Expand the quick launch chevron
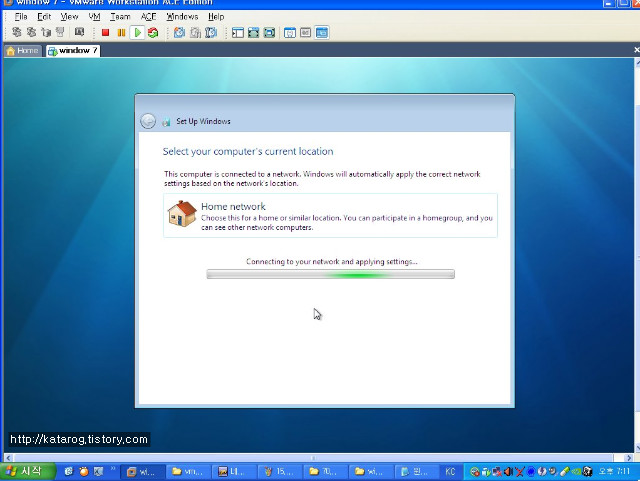Viewport: 640px width, 481px height. (x=113, y=468)
